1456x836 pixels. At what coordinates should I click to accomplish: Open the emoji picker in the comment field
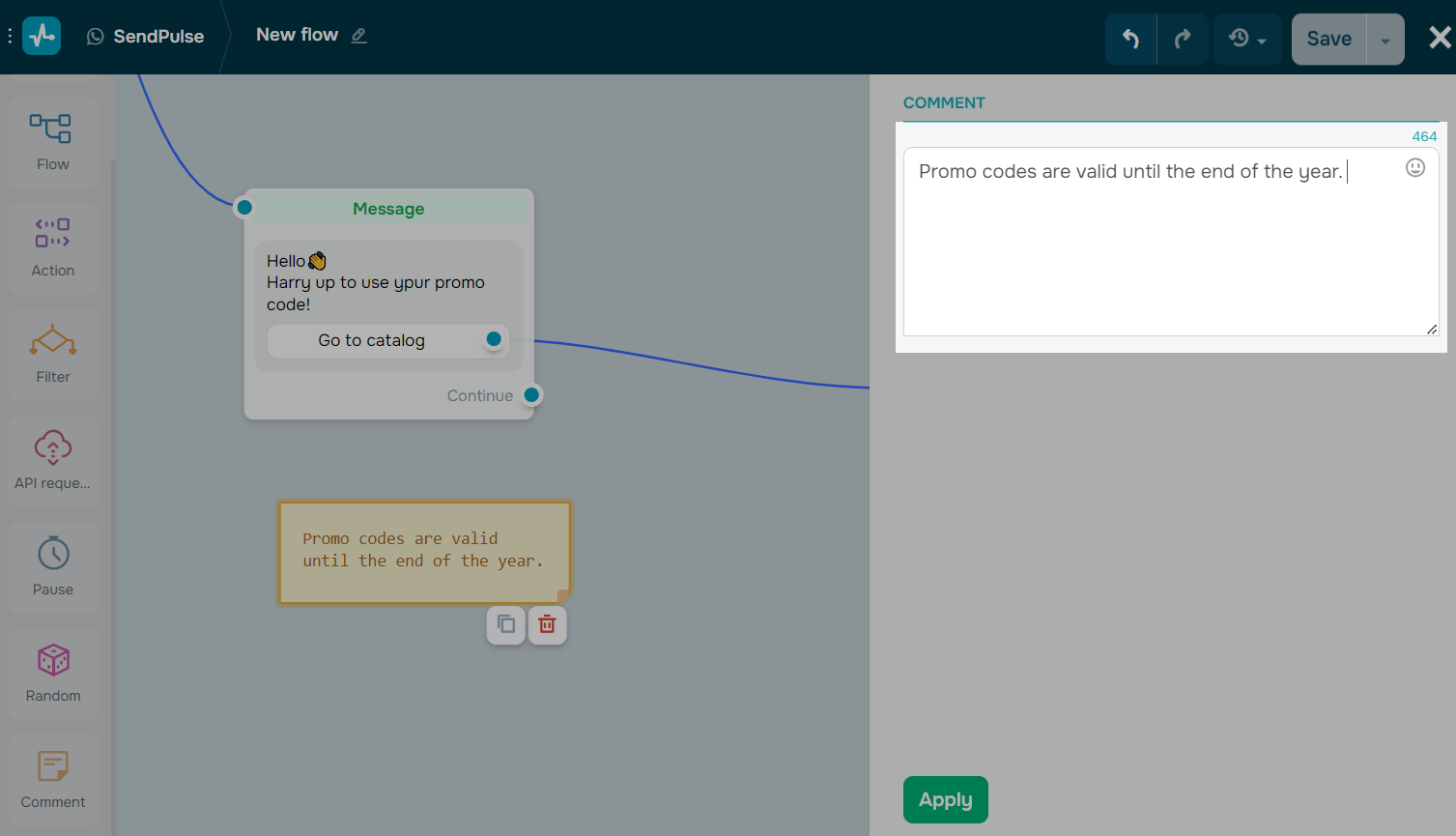[1414, 167]
